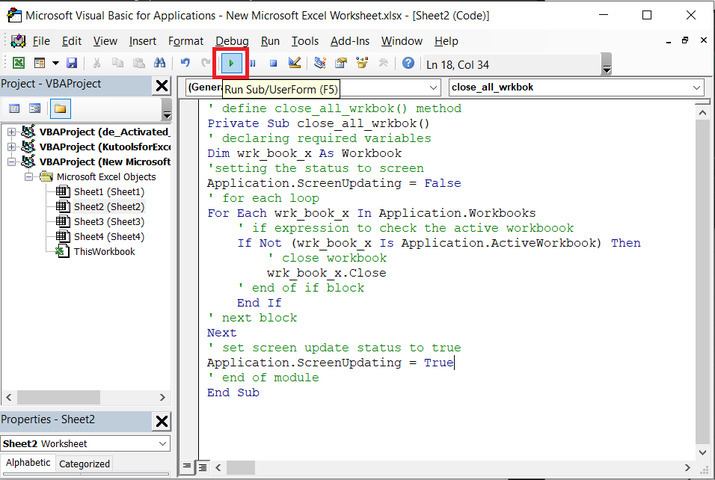Click the Find binoculars icon
The height and width of the screenshot is (480, 715).
(159, 63)
